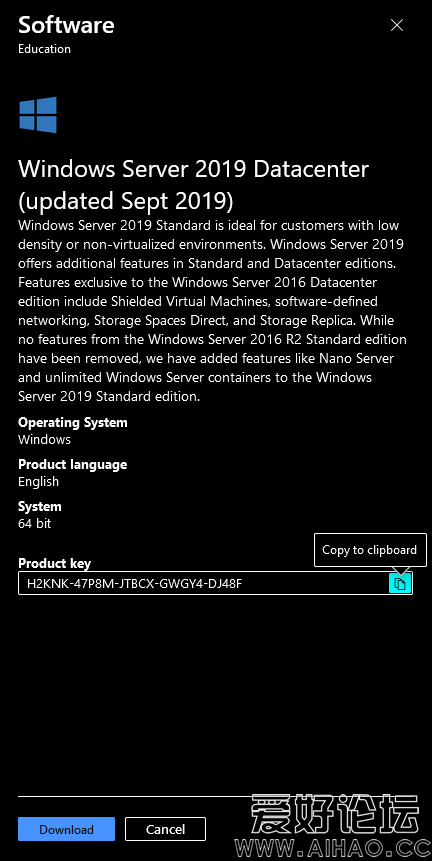Select the product key text field
Image resolution: width=432 pixels, height=861 pixels.
point(215,583)
